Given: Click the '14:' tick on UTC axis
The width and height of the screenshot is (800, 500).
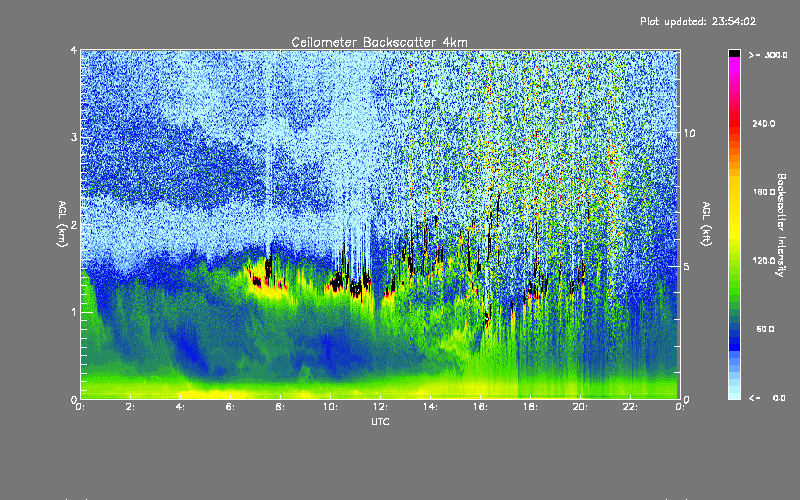Looking at the screenshot, I should click(x=430, y=407).
